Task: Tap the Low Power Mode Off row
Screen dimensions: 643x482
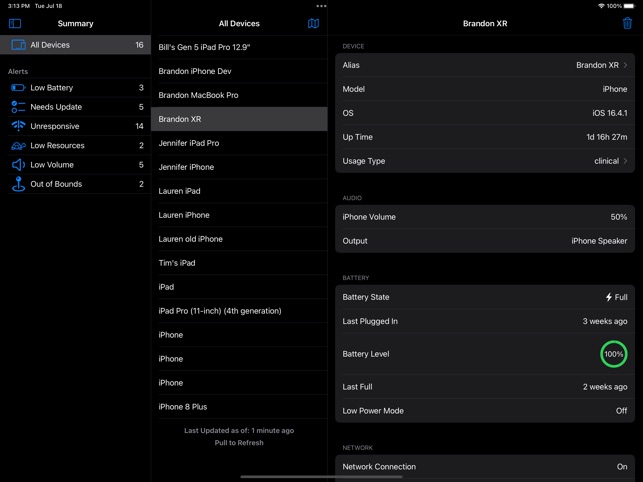Action: 485,411
